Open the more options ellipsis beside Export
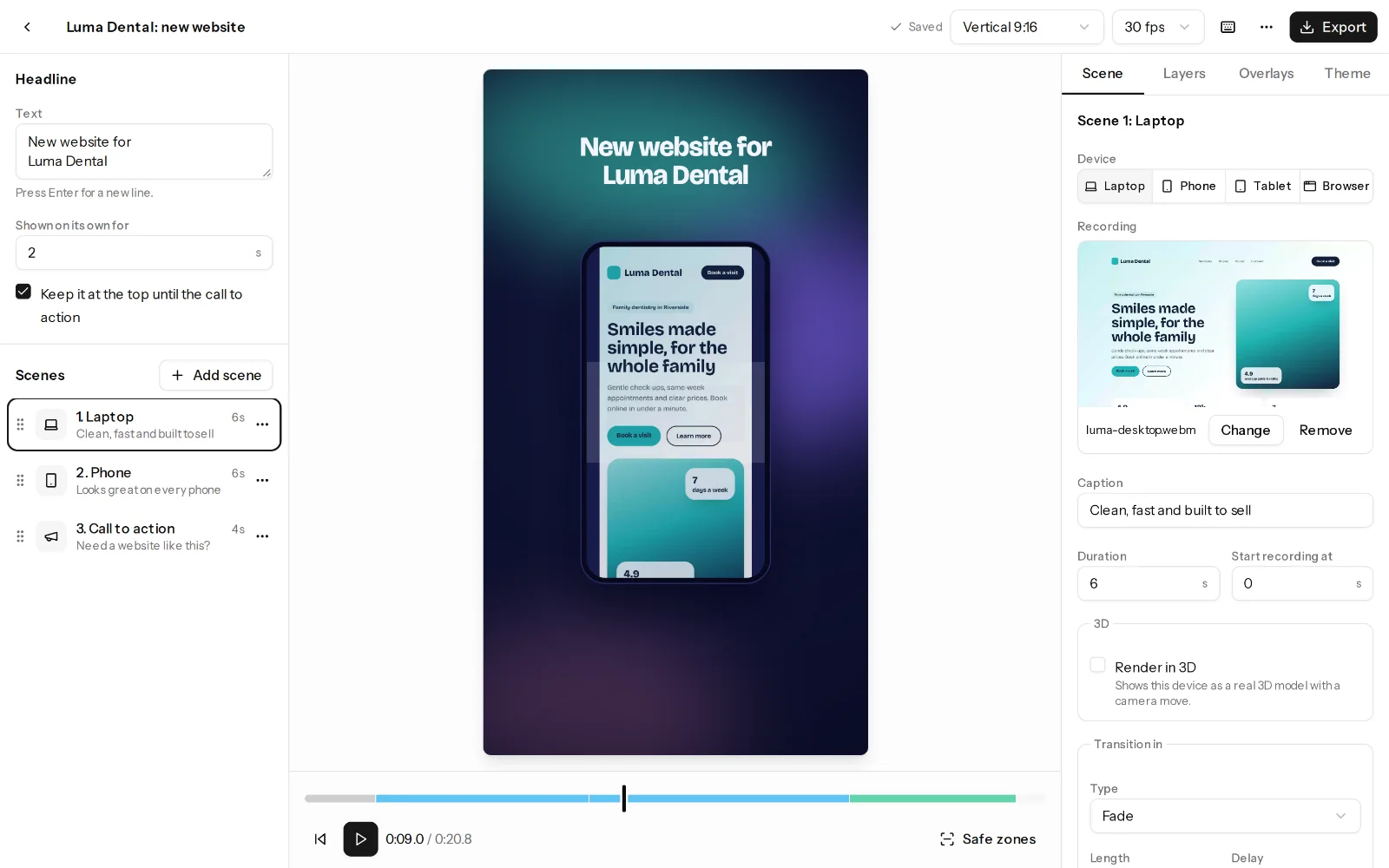This screenshot has width=1389, height=868. point(1266,27)
